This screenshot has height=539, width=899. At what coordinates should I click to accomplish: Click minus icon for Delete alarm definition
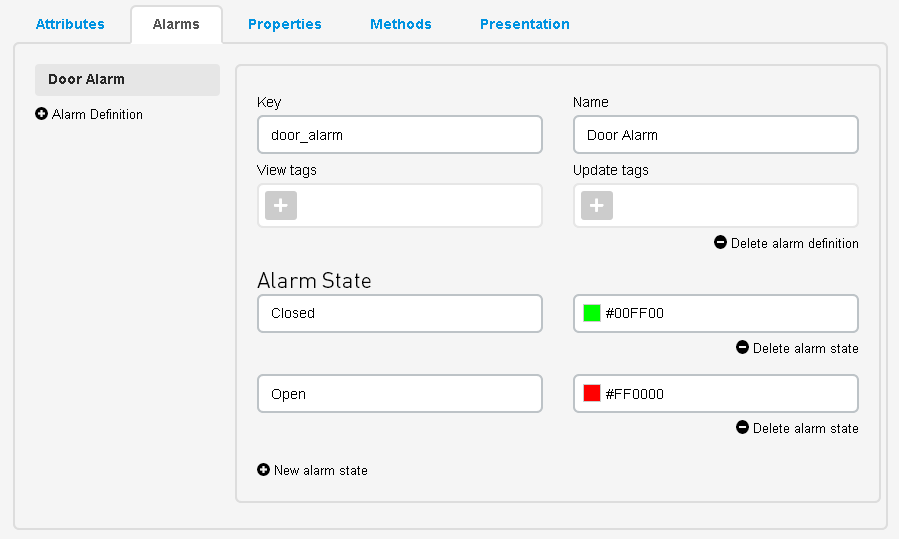tap(720, 243)
